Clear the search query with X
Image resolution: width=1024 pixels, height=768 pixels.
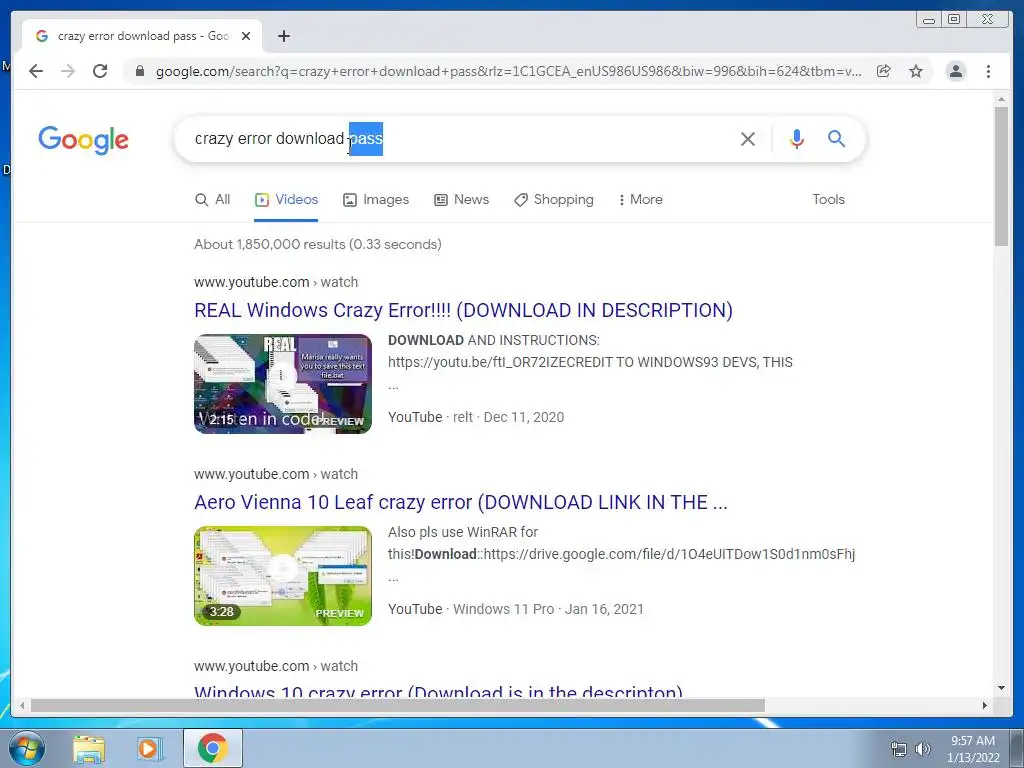point(748,138)
